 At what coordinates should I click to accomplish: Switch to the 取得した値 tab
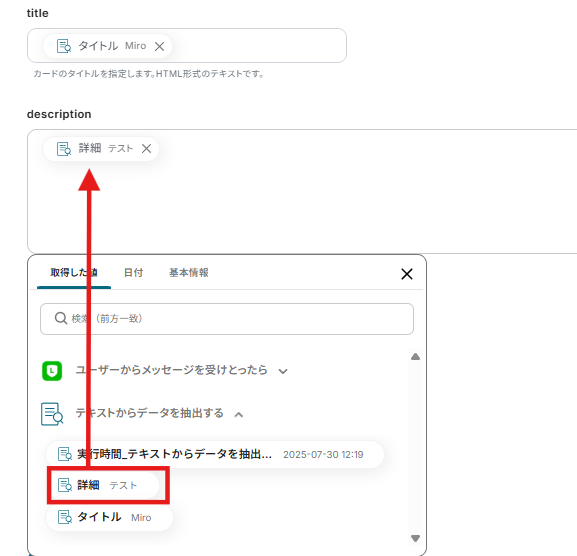click(x=74, y=273)
